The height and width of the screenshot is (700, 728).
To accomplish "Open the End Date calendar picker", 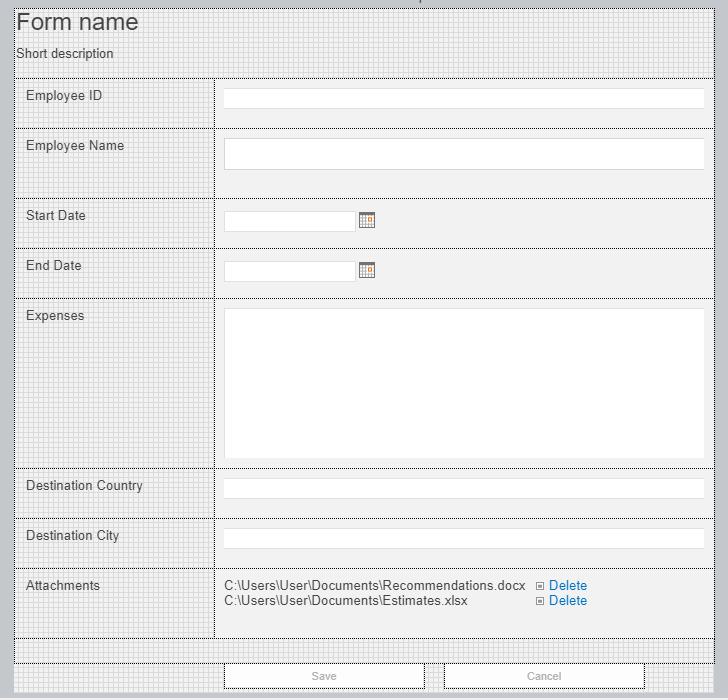I will click(x=367, y=270).
